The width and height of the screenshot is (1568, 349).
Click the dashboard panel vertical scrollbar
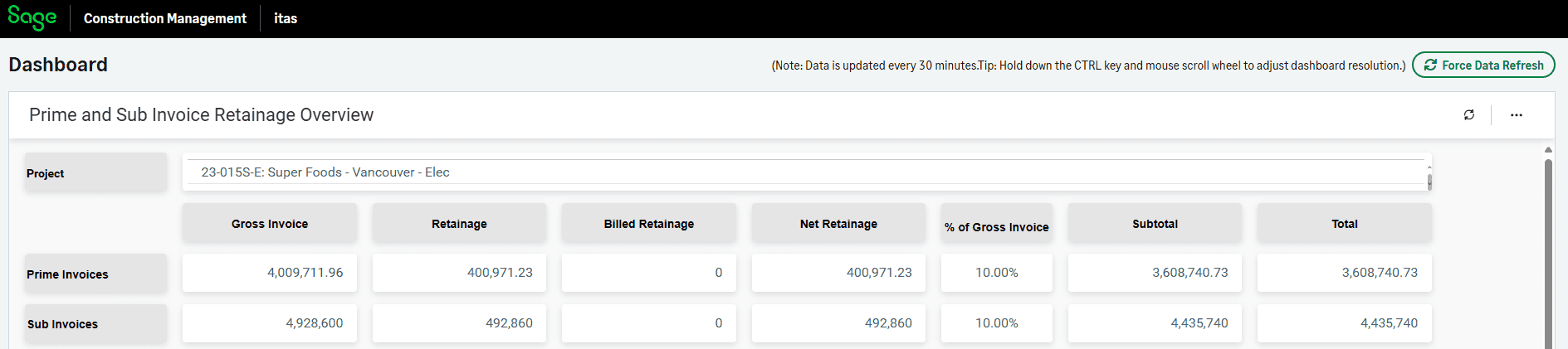click(x=1548, y=253)
